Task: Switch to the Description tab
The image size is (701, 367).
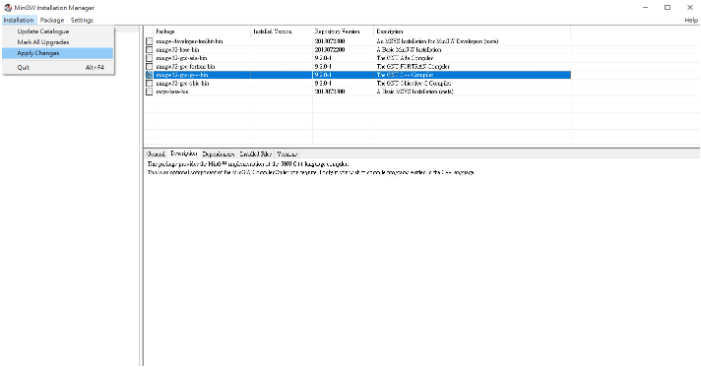Action: pos(184,154)
